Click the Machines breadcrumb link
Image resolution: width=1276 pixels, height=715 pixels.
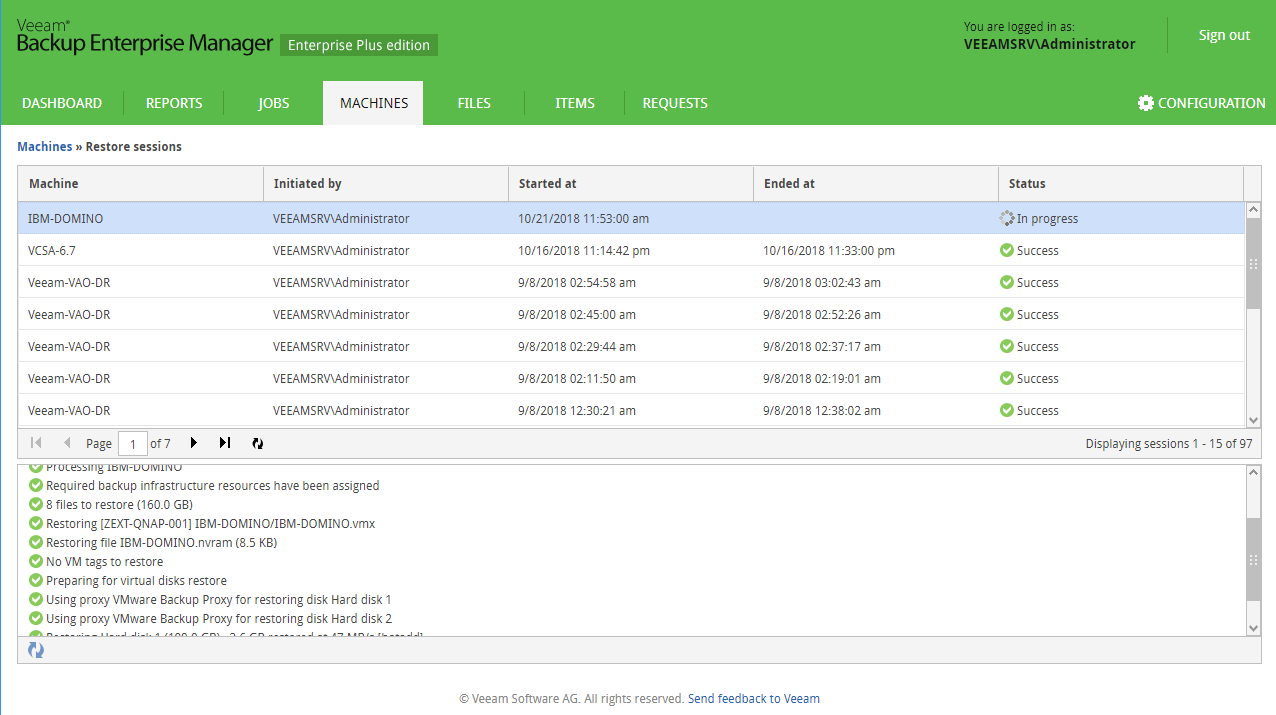point(45,146)
